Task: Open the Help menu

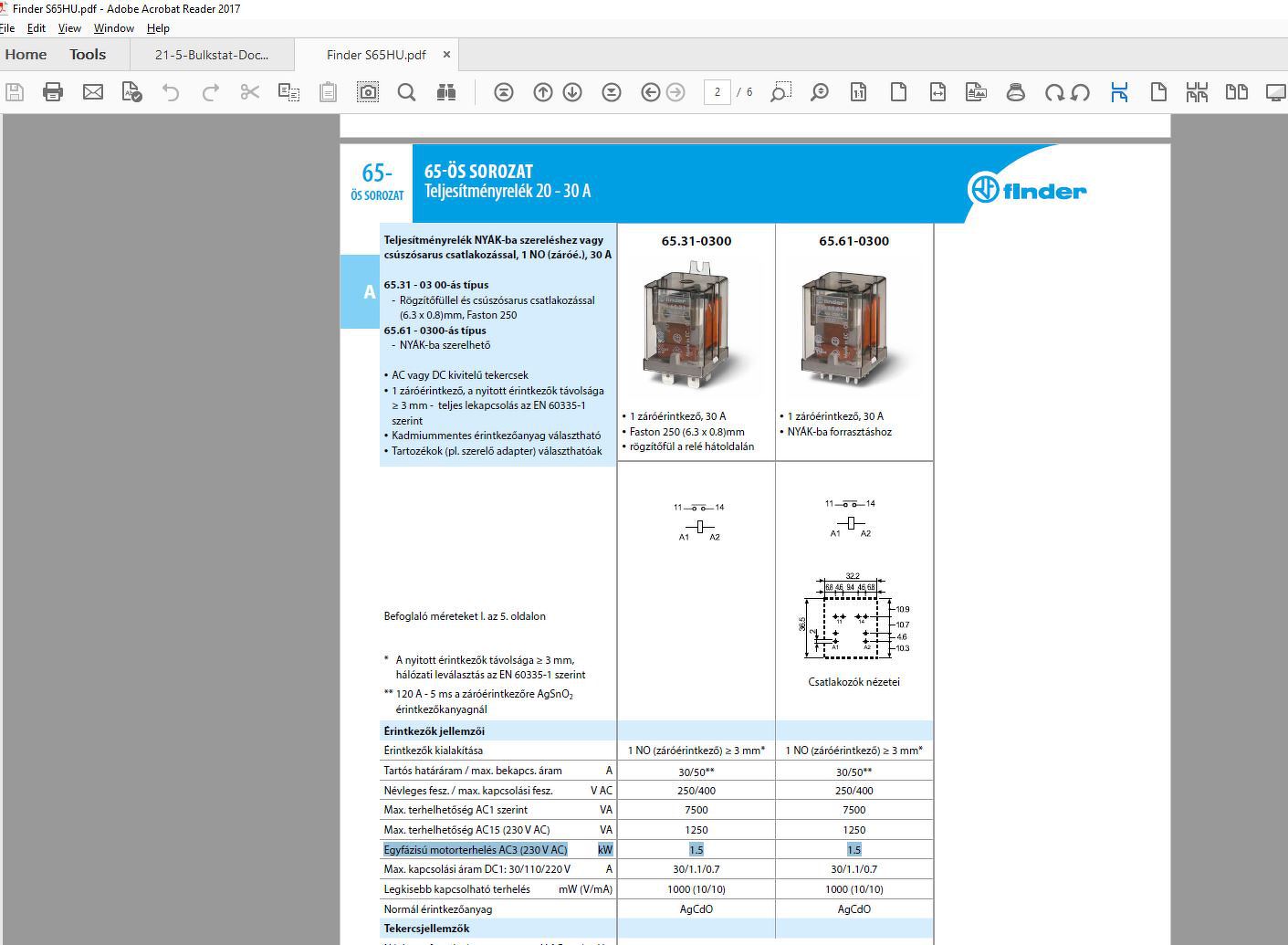Action: [158, 28]
